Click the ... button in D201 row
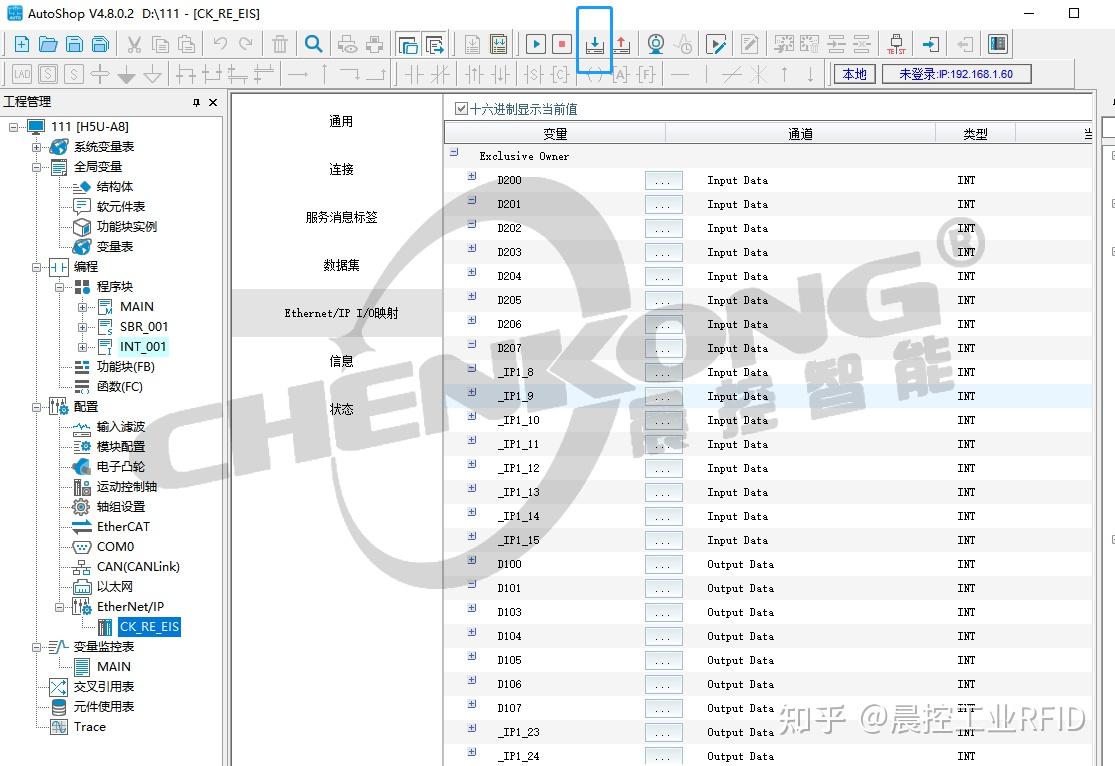The width and height of the screenshot is (1115, 766). 663,205
